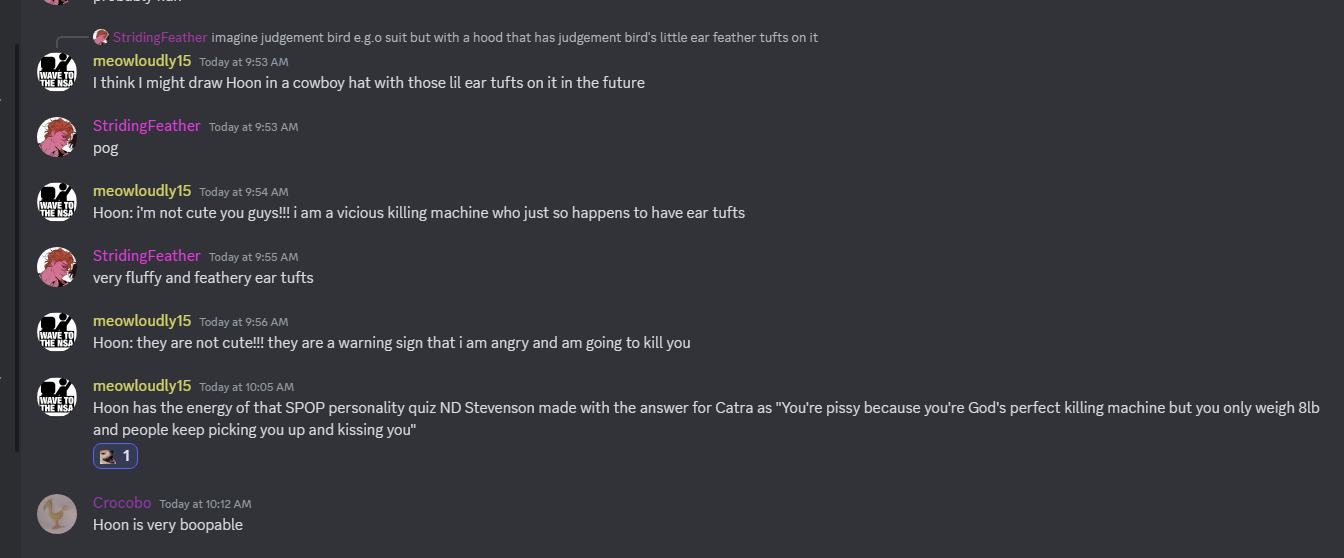The width and height of the screenshot is (1344, 558).
Task: Click meowloudly15's avatar beside the cowboy hat message
Action: tap(57, 71)
